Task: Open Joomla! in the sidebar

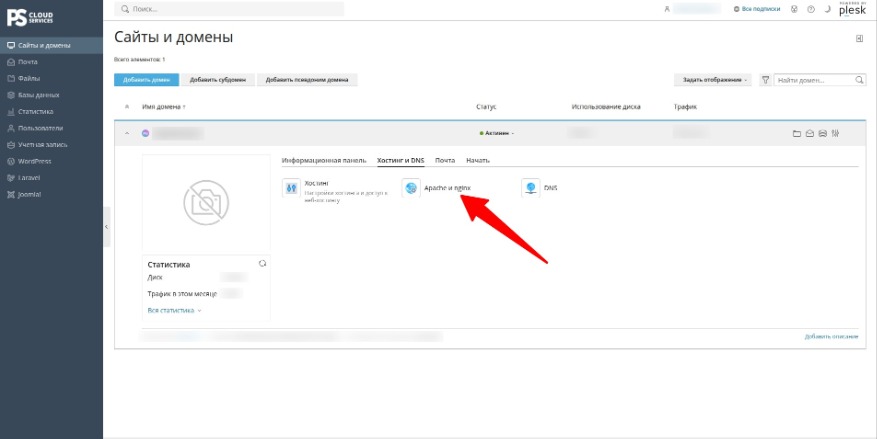Action: tap(51, 195)
